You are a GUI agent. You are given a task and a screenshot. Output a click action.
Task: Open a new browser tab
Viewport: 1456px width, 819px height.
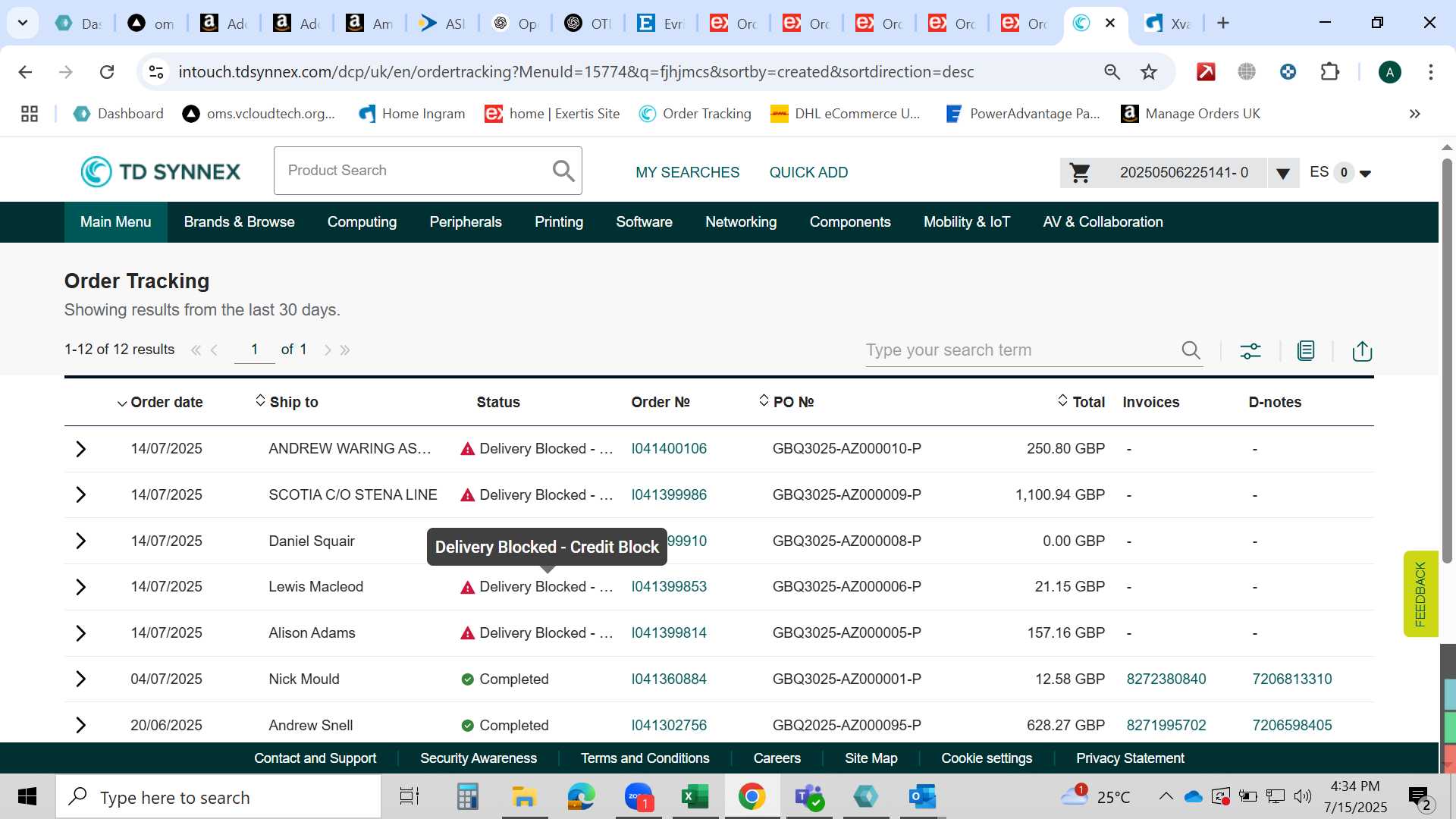click(1222, 23)
